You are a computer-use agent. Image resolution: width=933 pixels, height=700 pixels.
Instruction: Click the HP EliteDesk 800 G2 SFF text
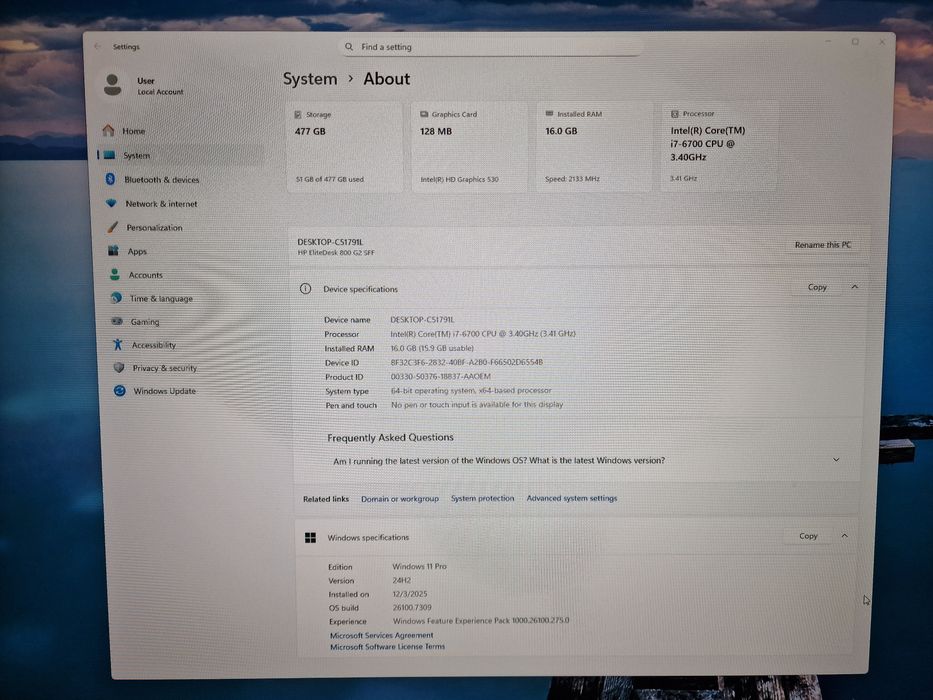[336, 252]
